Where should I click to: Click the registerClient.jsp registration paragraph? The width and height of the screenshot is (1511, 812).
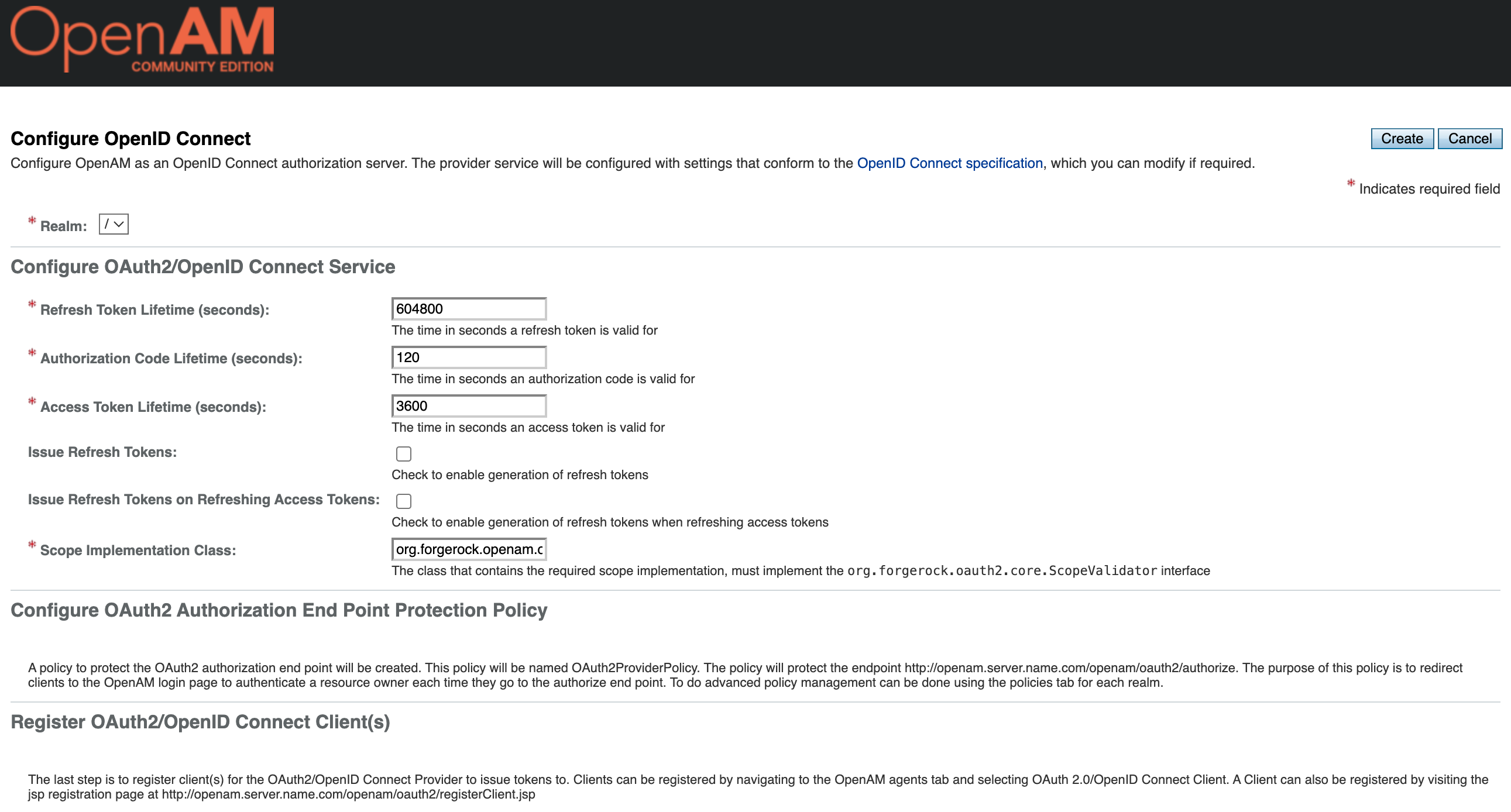[758, 787]
